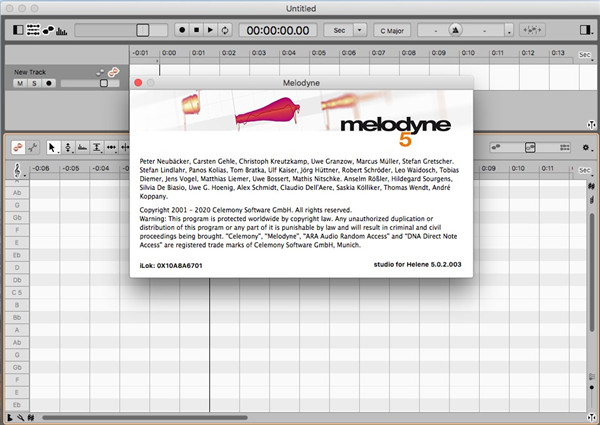This screenshot has width=600, height=425.
Task: Toggle the info pane icon at top right
Action: coord(585,30)
